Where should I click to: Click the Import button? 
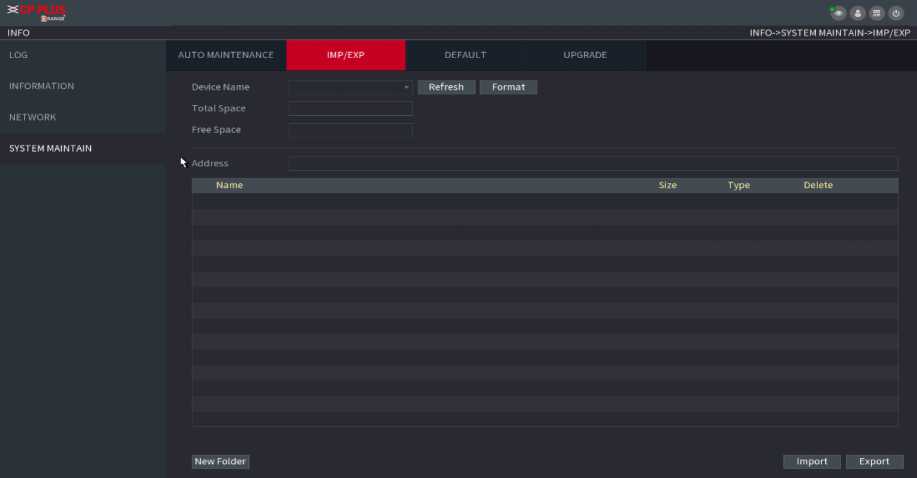click(811, 461)
